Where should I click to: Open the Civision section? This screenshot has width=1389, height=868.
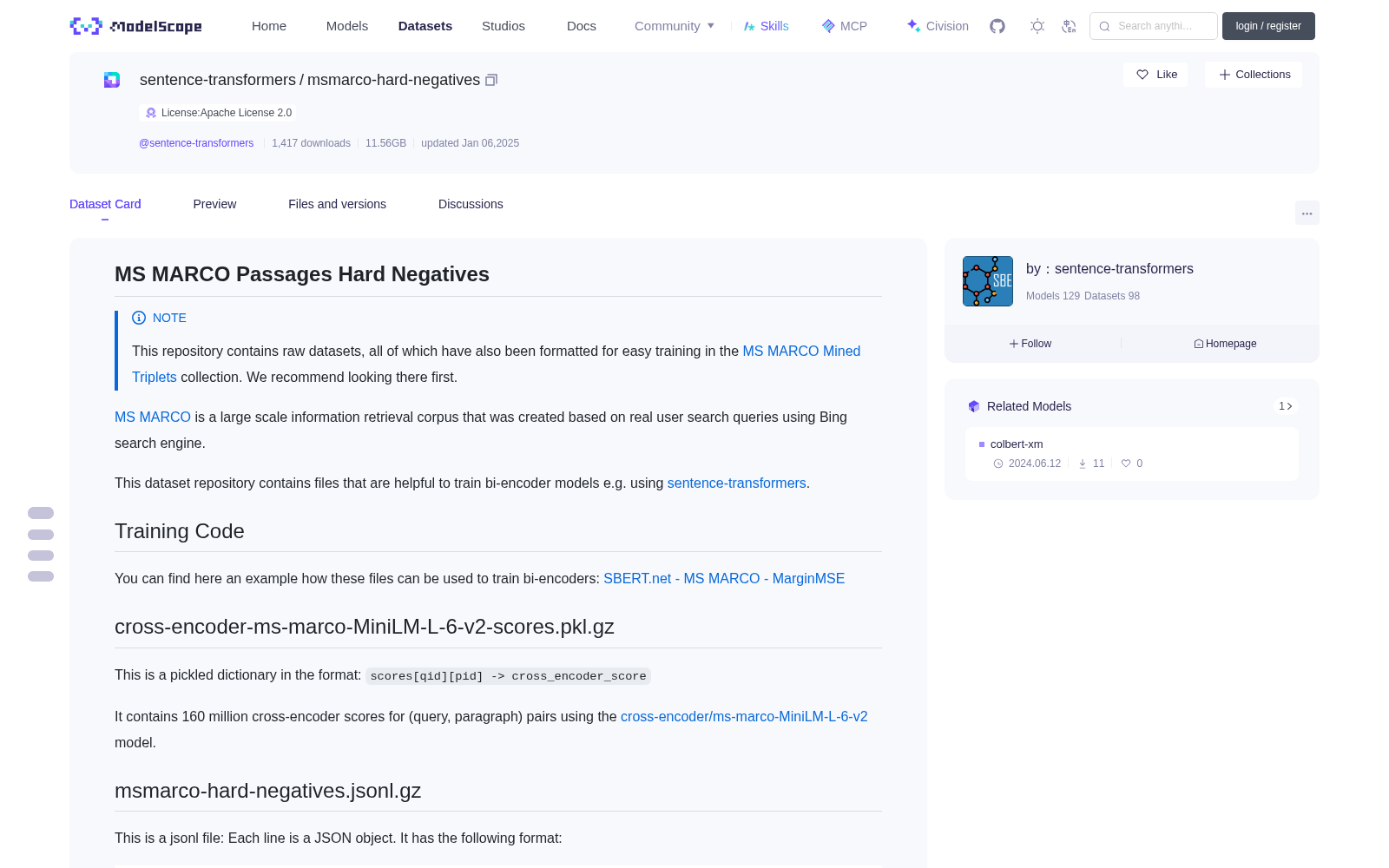(x=938, y=26)
